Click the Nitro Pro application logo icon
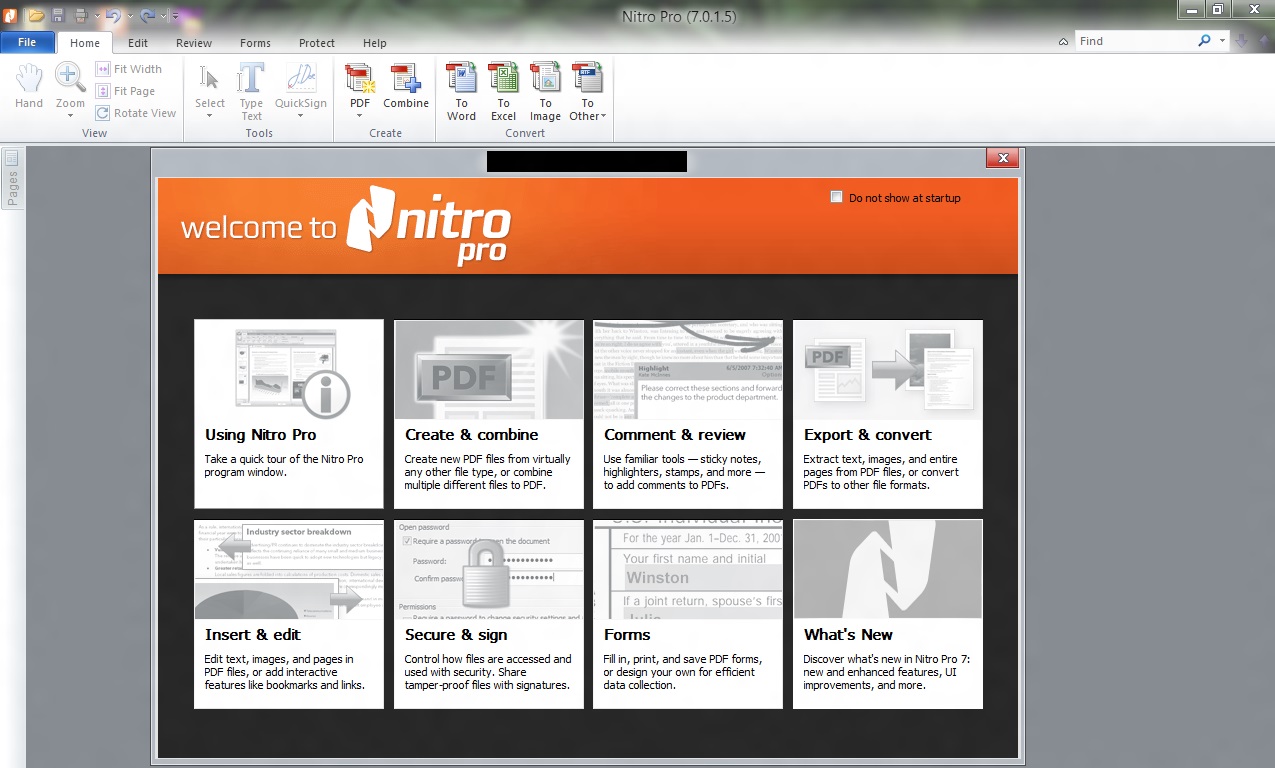 (10, 16)
